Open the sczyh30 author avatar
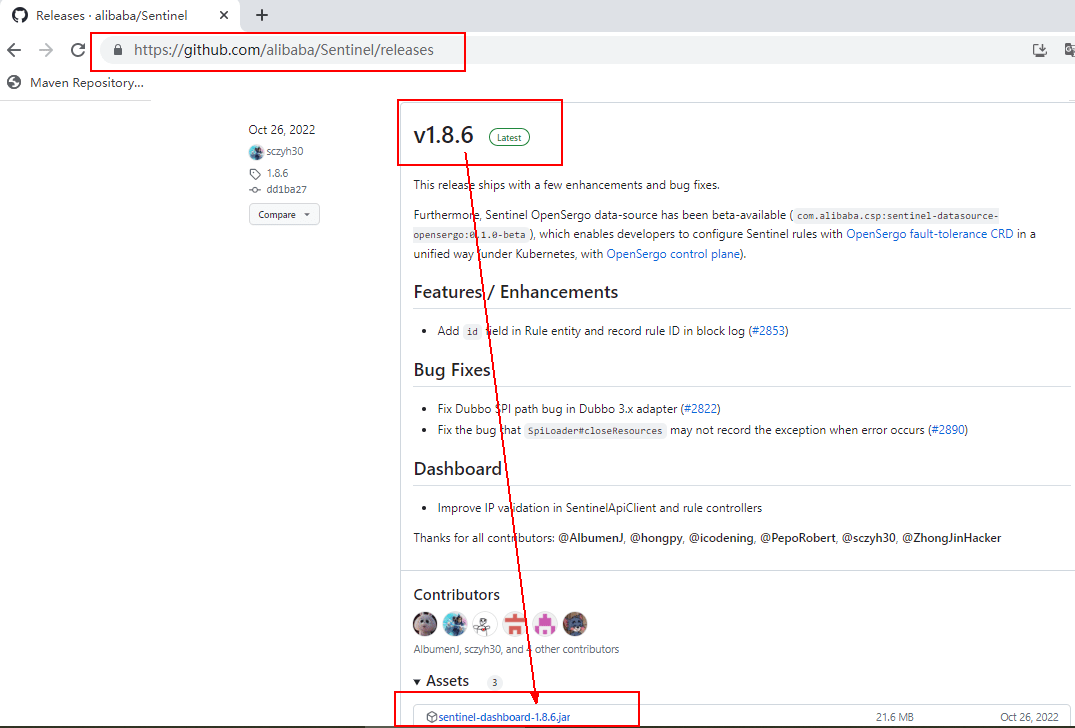The image size is (1075, 728). tap(256, 152)
